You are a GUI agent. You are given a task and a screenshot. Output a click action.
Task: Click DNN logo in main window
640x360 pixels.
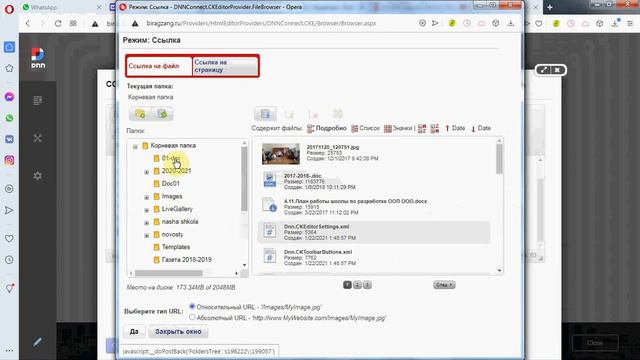point(38,58)
